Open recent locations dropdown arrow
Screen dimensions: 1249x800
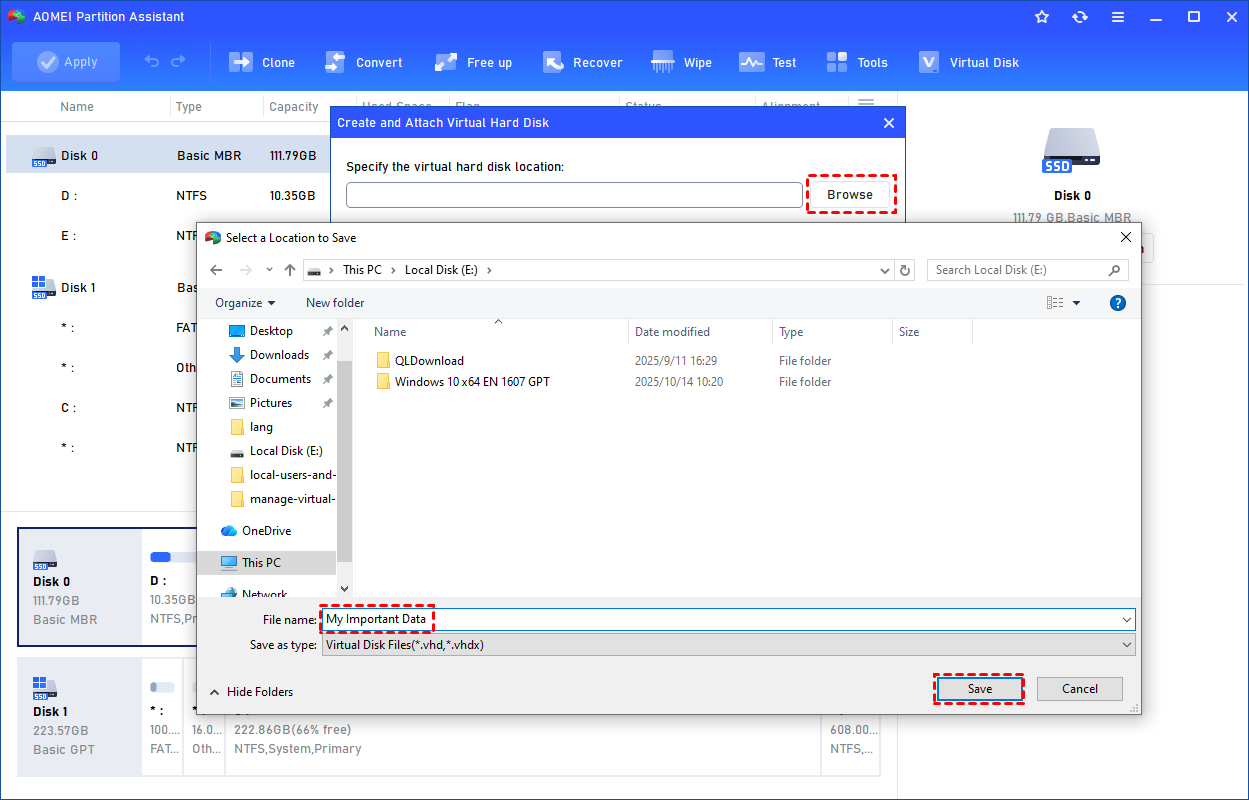pyautogui.click(x=269, y=270)
